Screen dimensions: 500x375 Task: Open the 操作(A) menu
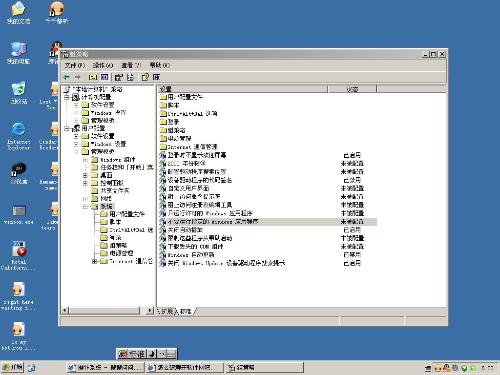[x=103, y=65]
